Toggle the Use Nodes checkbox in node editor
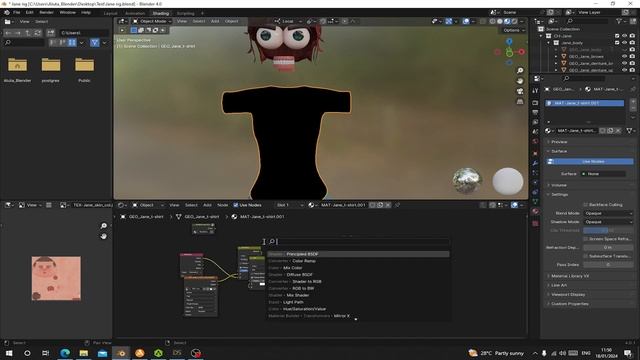This screenshot has width=640, height=360. coord(236,205)
